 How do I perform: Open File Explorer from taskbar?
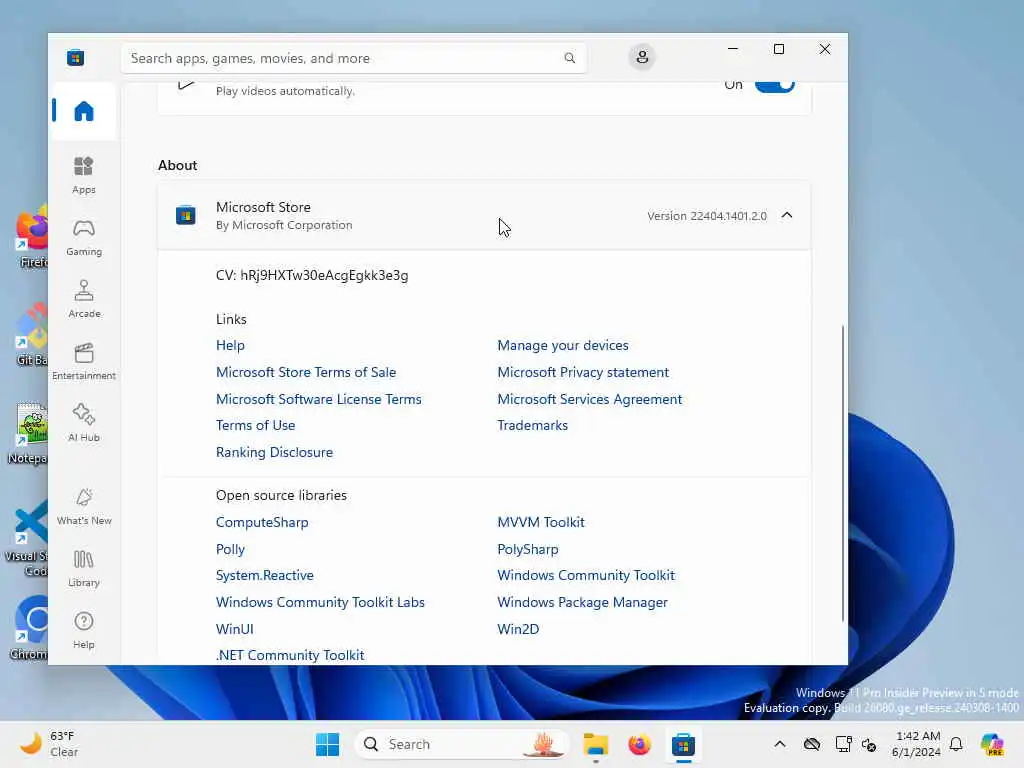(x=596, y=744)
